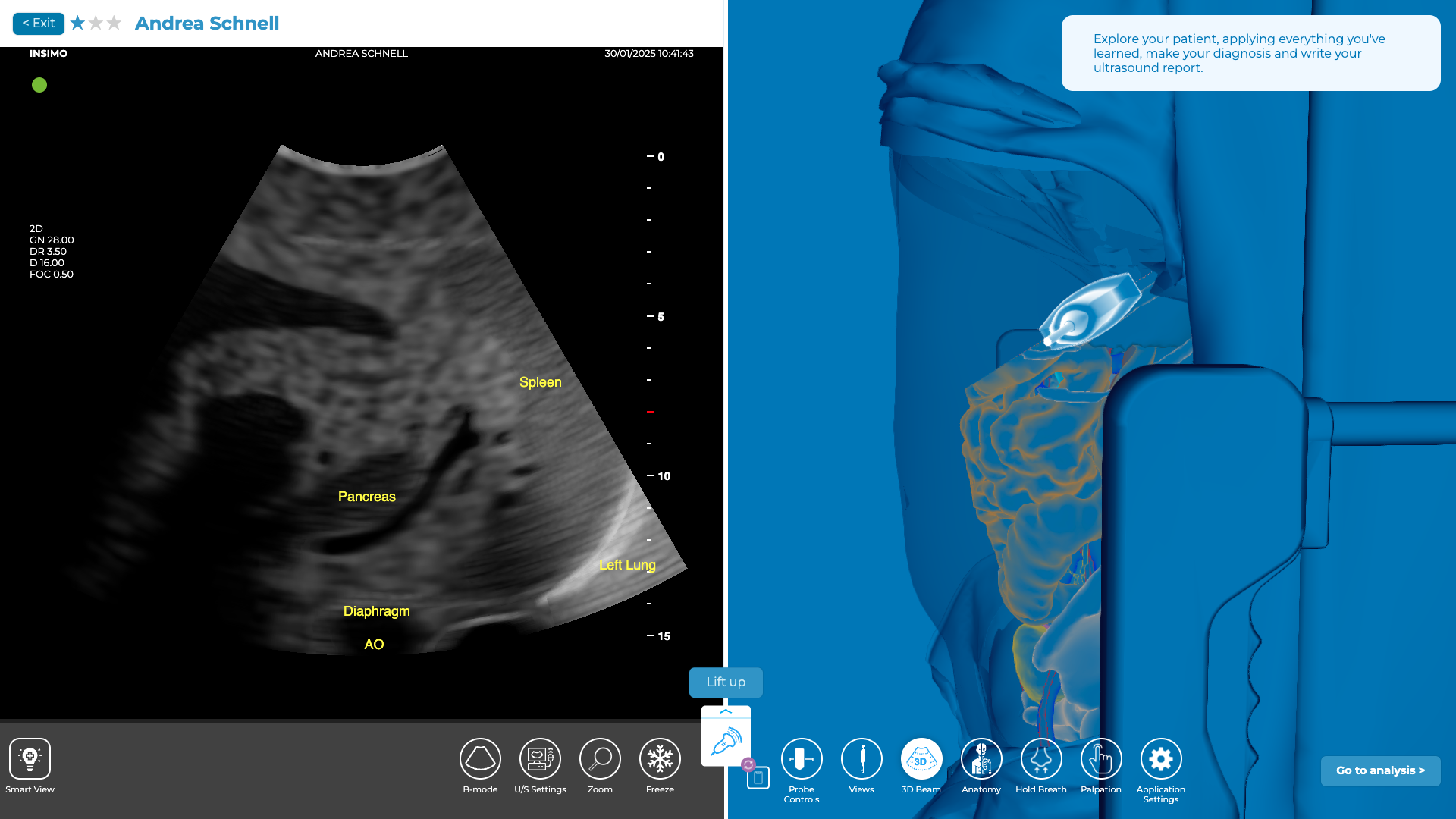Click the Exit button
This screenshot has width=1456, height=819.
click(x=39, y=24)
